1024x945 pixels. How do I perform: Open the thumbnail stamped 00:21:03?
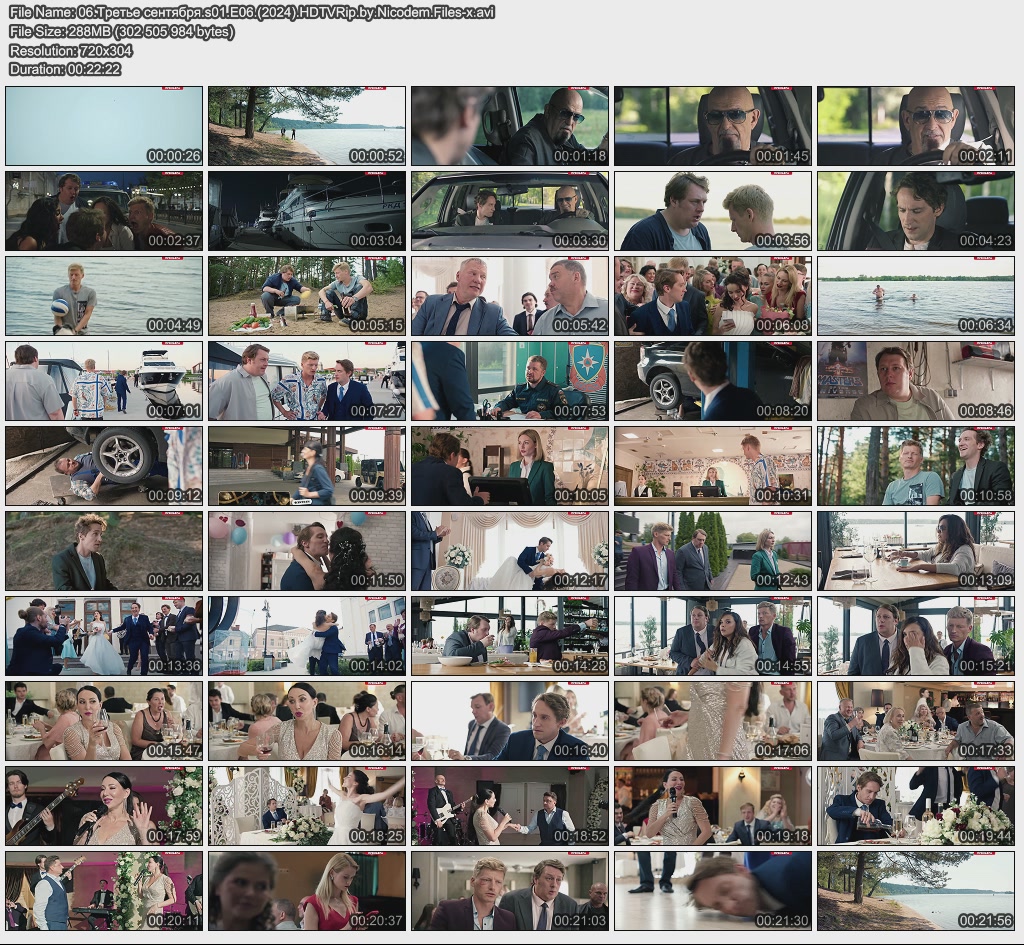(x=510, y=891)
